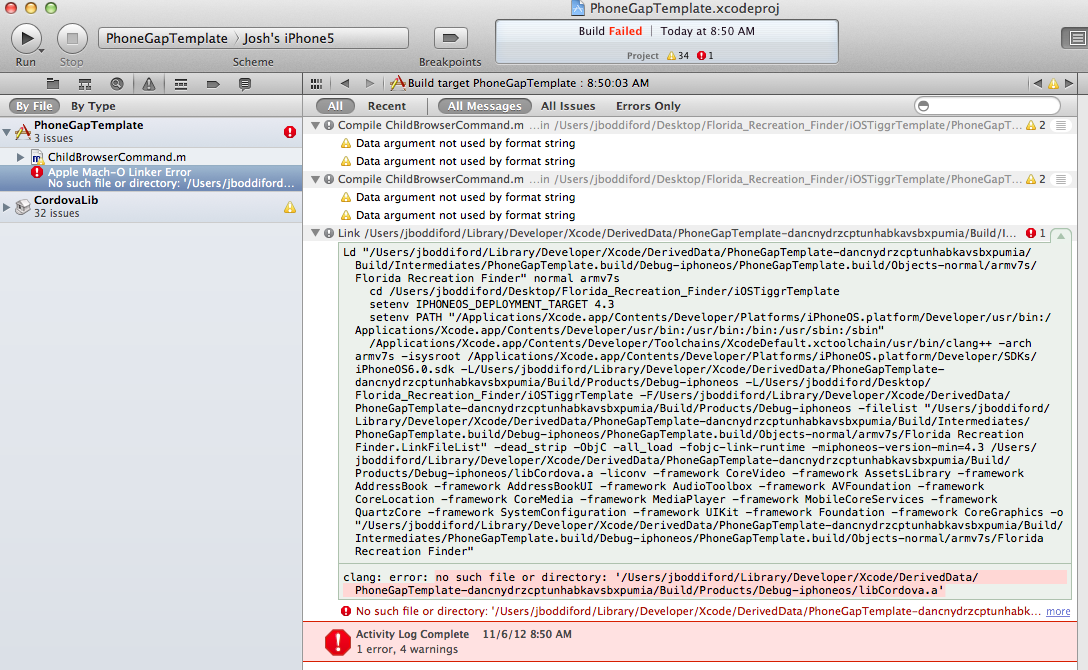Click the 'more' link after the error message
This screenshot has height=670, width=1088.
1058,611
